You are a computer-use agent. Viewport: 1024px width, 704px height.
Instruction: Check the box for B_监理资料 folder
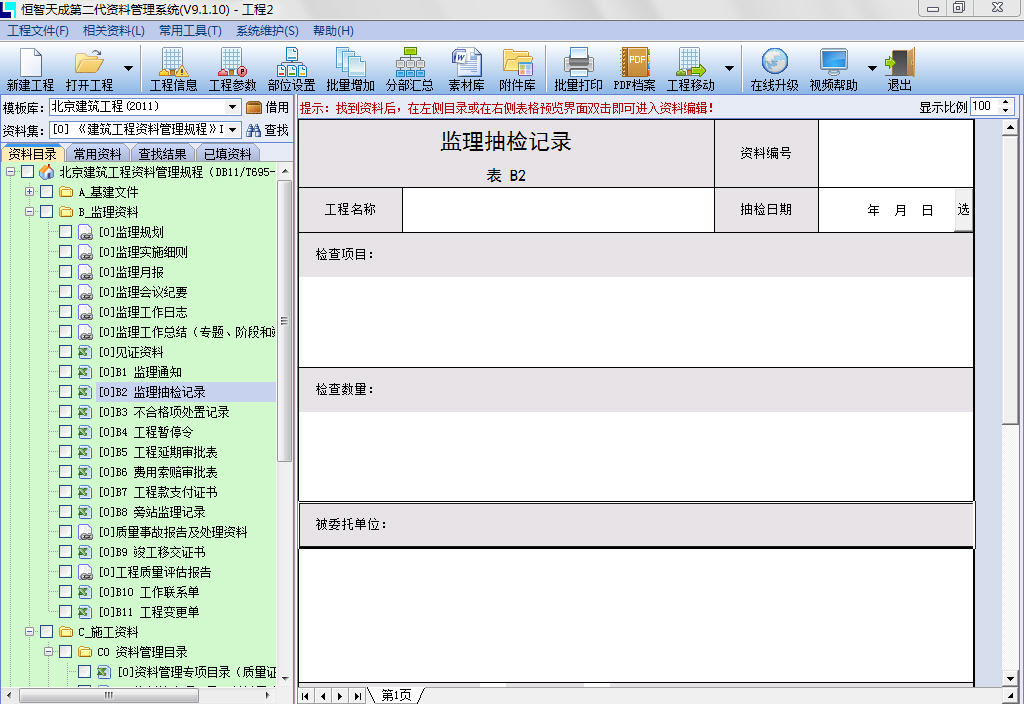click(x=46, y=212)
